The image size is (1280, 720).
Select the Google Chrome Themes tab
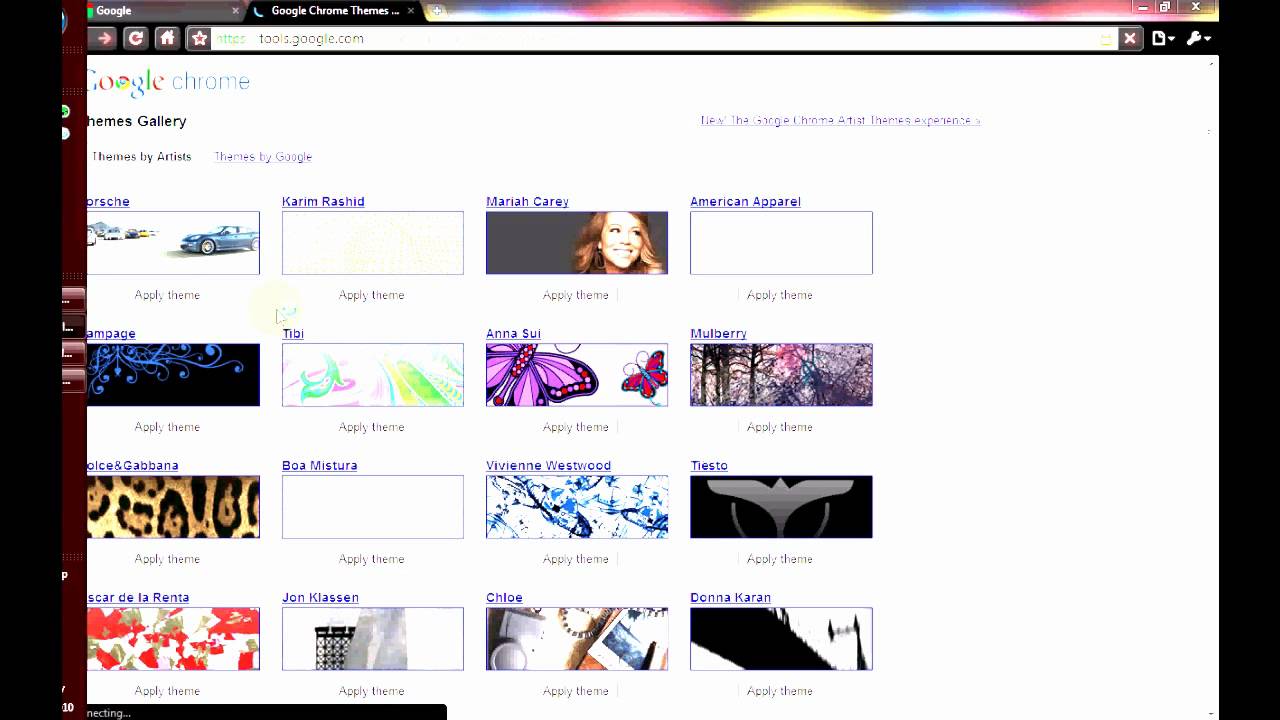pos(335,11)
